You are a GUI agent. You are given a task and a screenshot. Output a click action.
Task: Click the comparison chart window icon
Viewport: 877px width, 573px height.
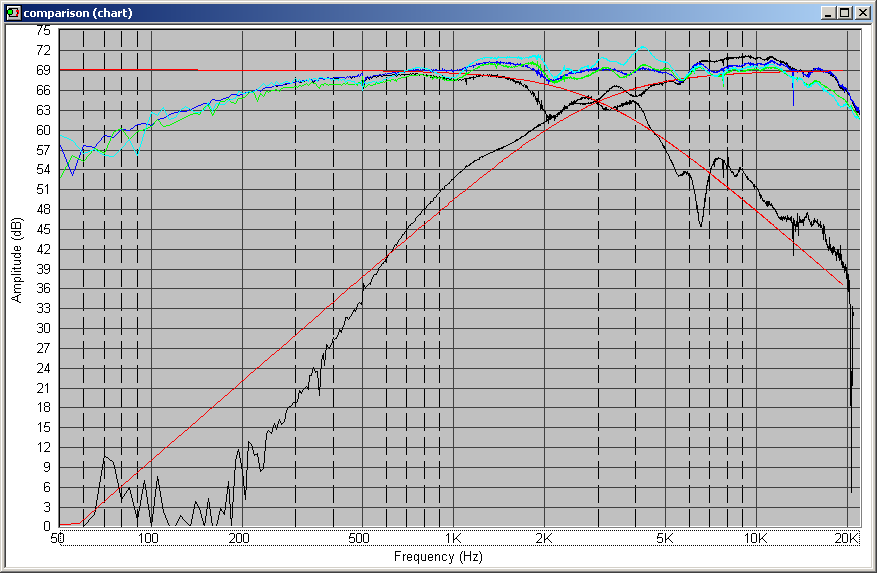13,12
